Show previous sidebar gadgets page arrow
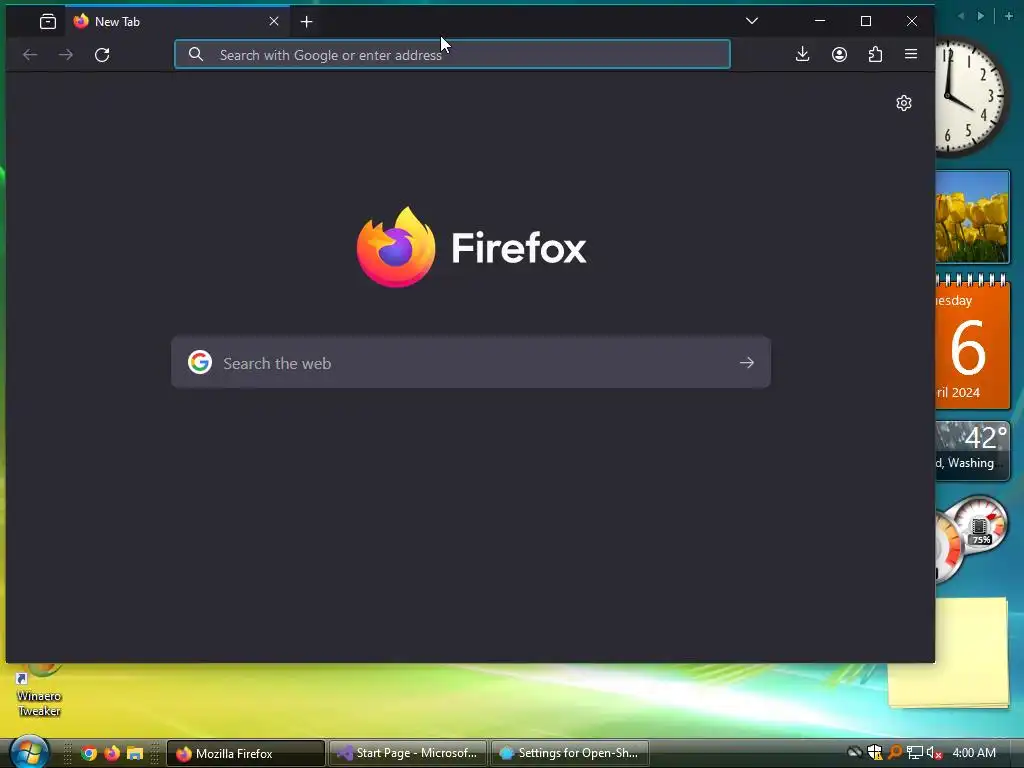This screenshot has height=768, width=1024. point(961,16)
